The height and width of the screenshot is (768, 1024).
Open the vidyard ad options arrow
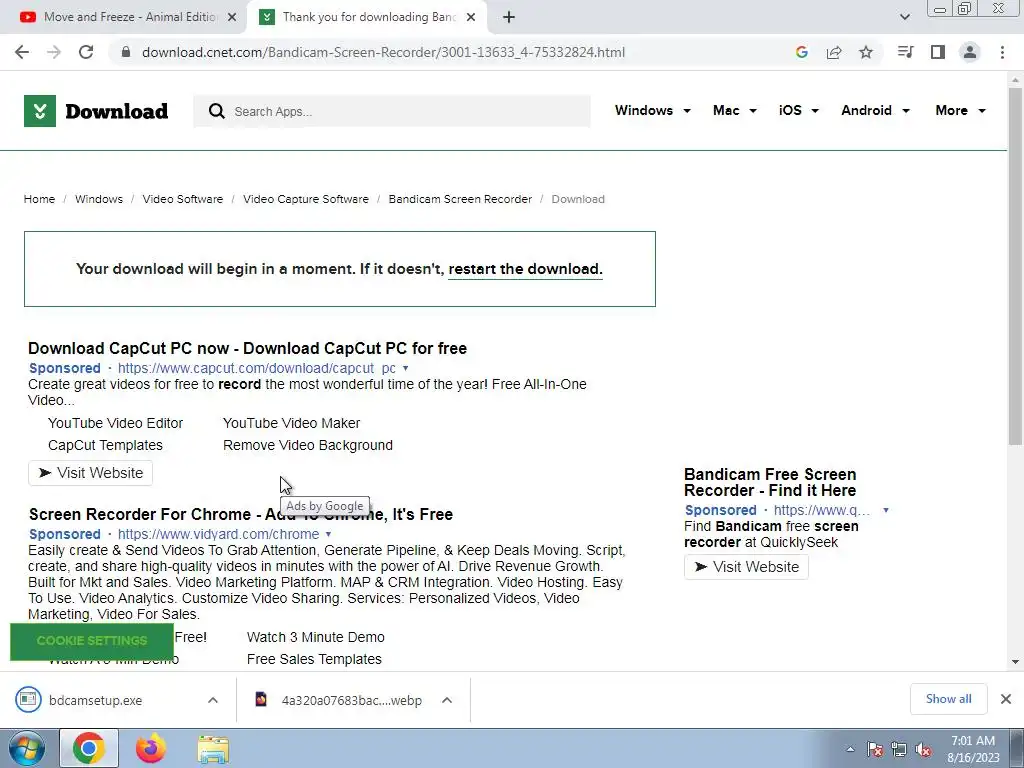tap(328, 534)
